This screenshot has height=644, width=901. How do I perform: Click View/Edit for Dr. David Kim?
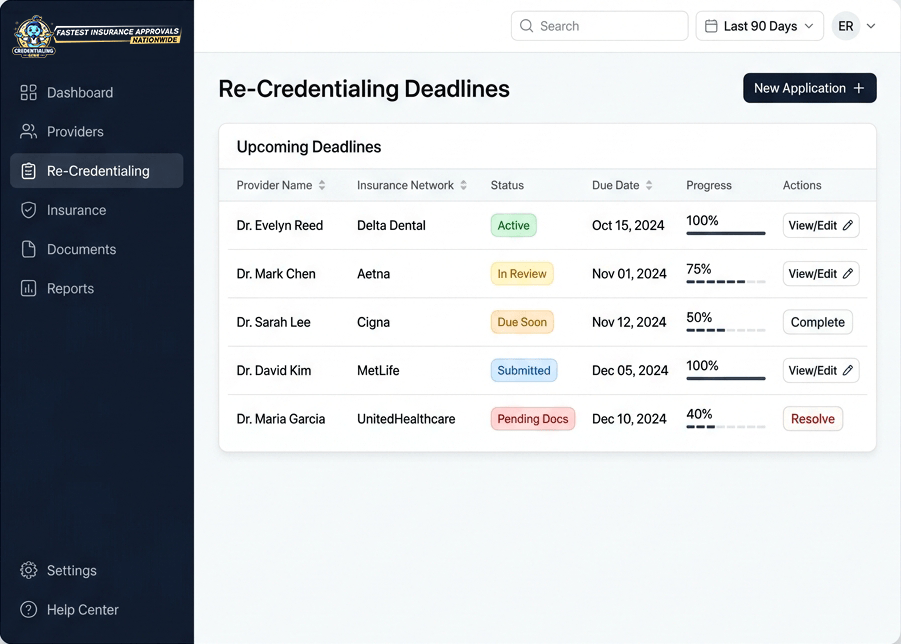[821, 370]
